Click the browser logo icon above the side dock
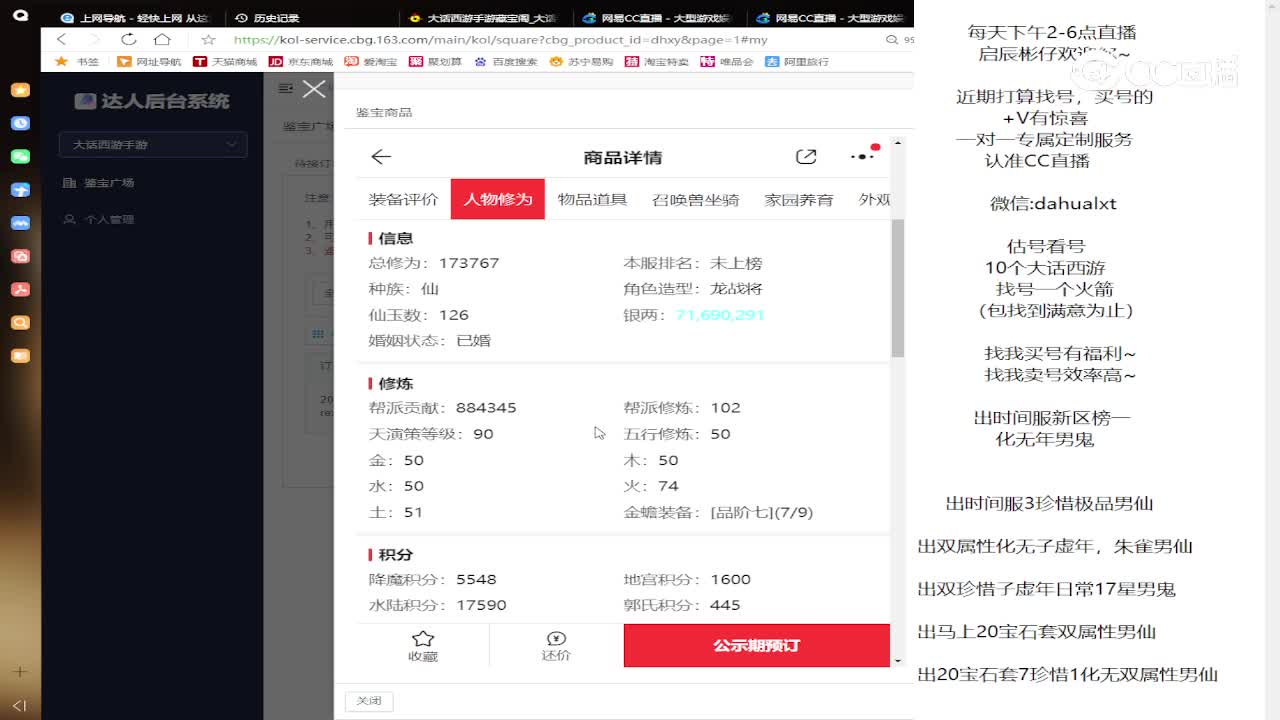Viewport: 1280px width, 720px height. [x=20, y=15]
